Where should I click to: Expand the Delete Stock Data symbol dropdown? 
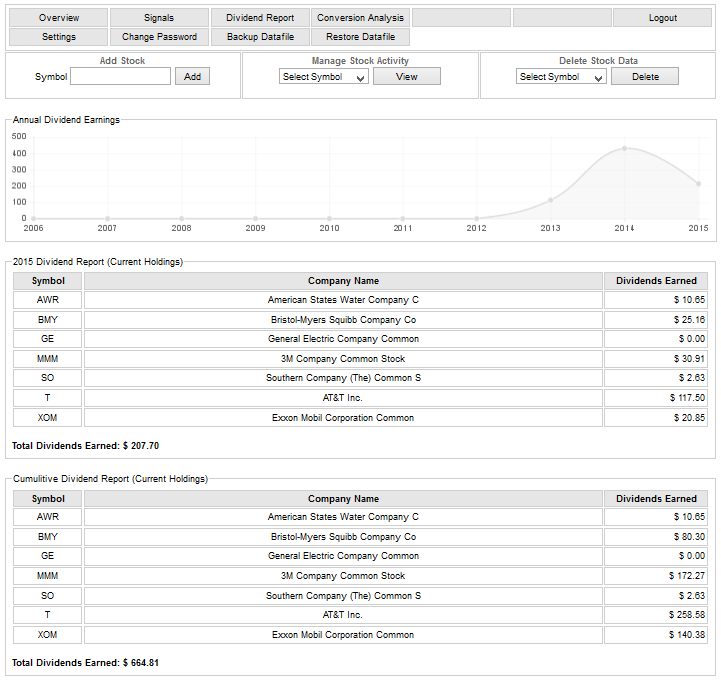[561, 76]
